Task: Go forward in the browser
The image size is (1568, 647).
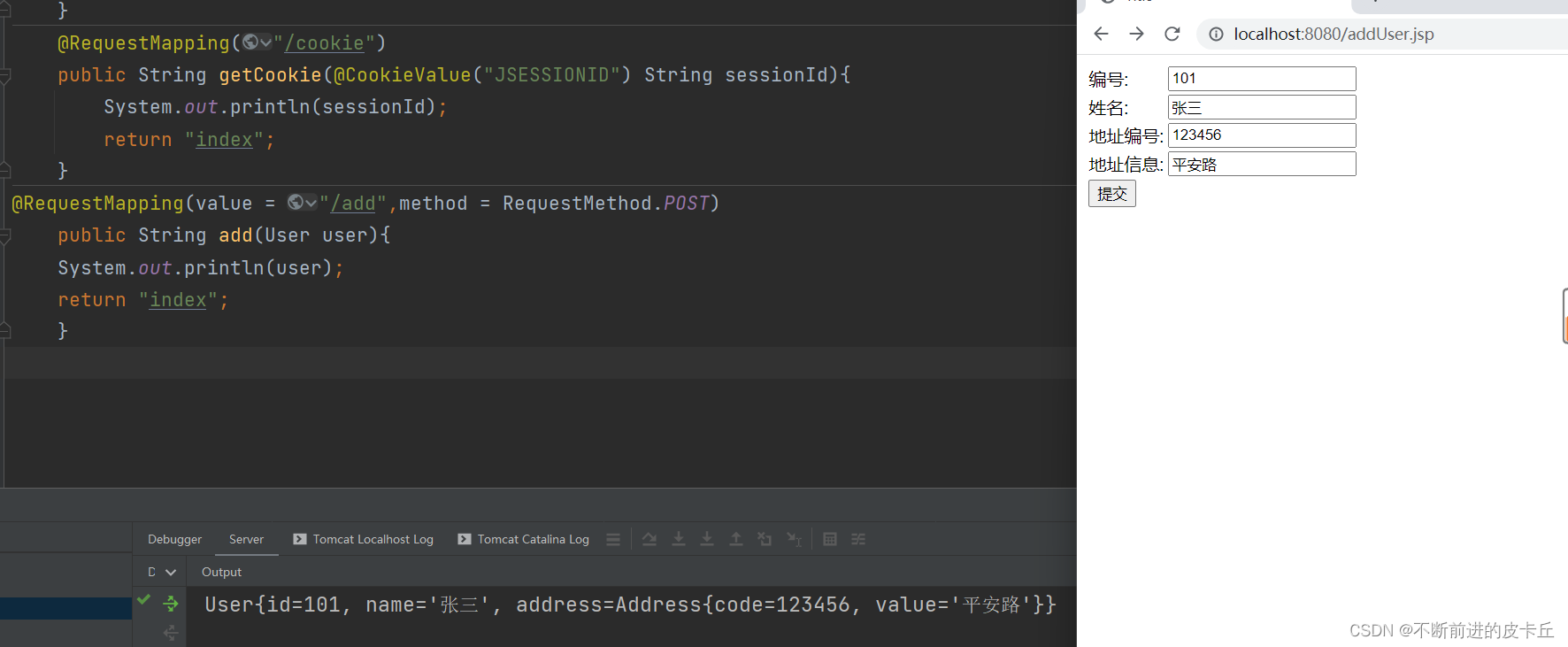Action: (1137, 34)
